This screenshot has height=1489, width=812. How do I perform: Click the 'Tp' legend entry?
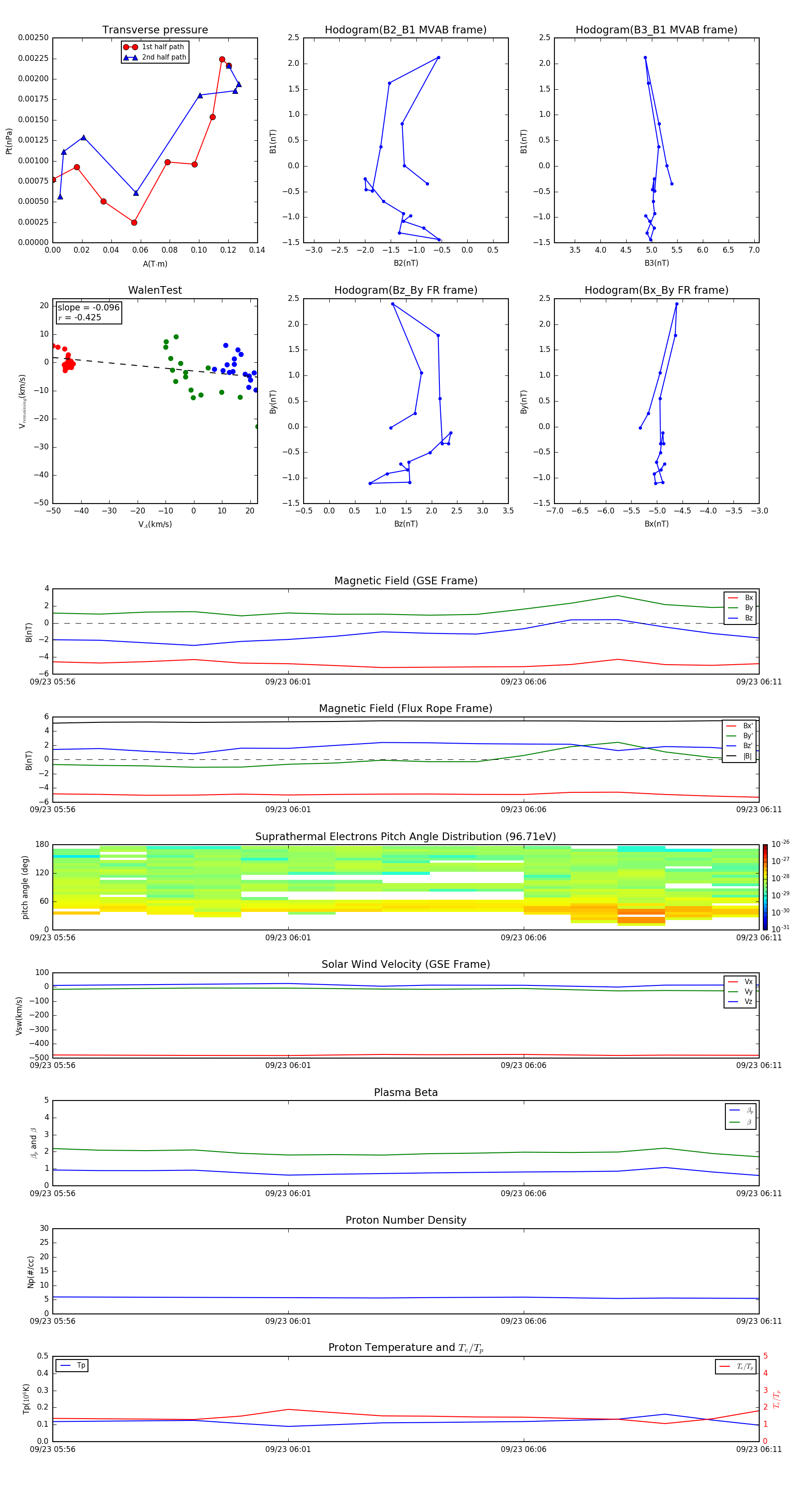(72, 1365)
